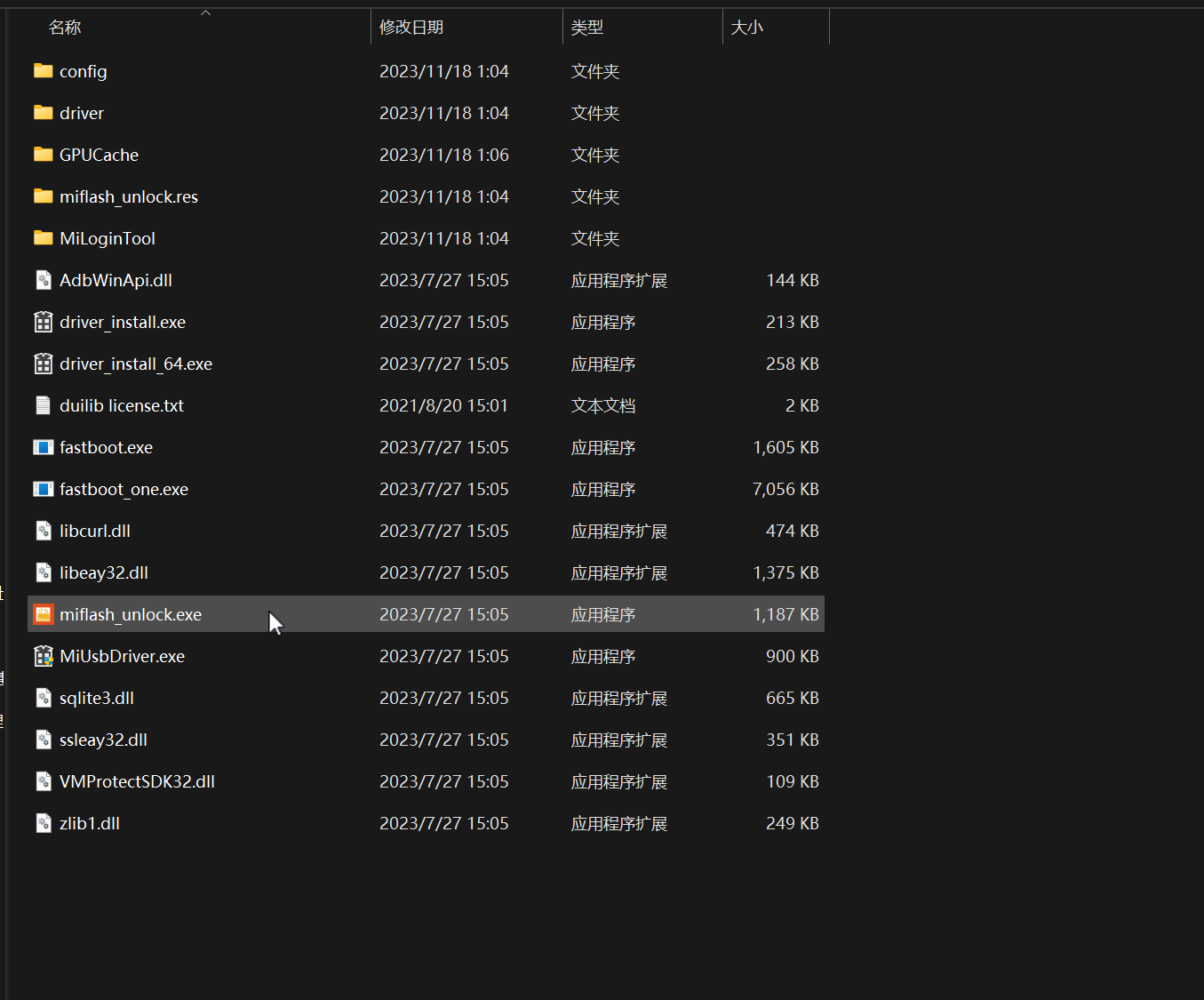
Task: Select the fastboot.exe file name
Action: click(x=107, y=447)
